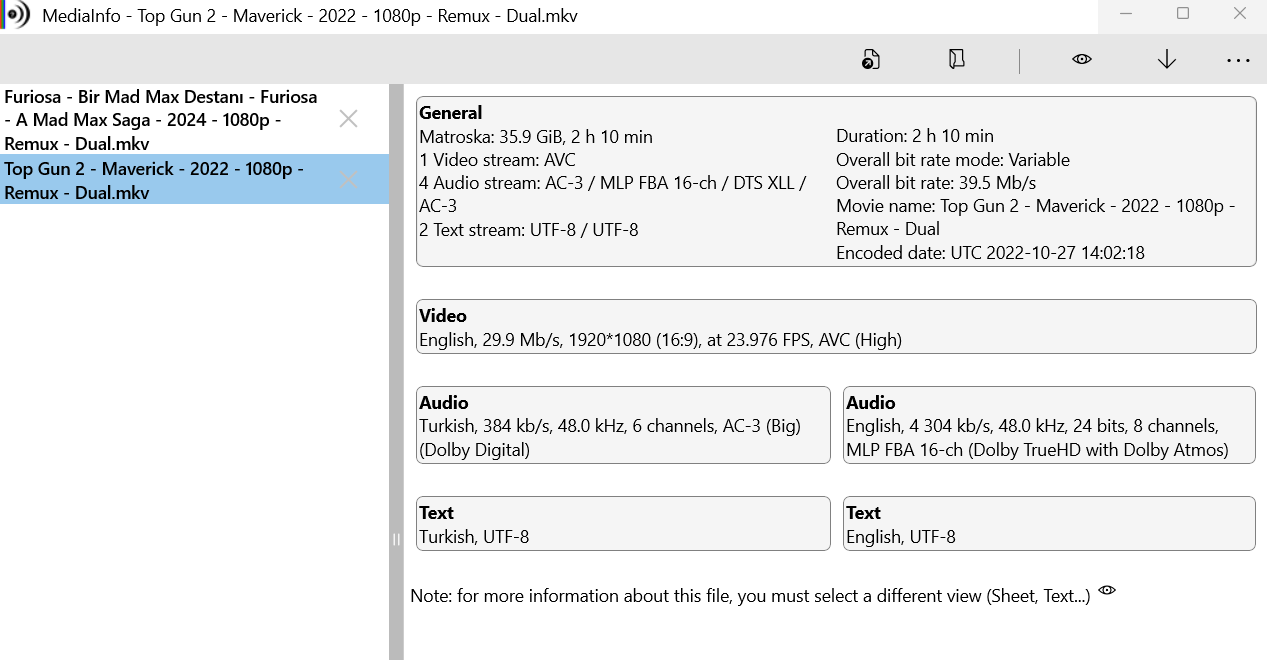The width and height of the screenshot is (1267, 660).
Task: Close the MediaInfo window
Action: [1240, 14]
